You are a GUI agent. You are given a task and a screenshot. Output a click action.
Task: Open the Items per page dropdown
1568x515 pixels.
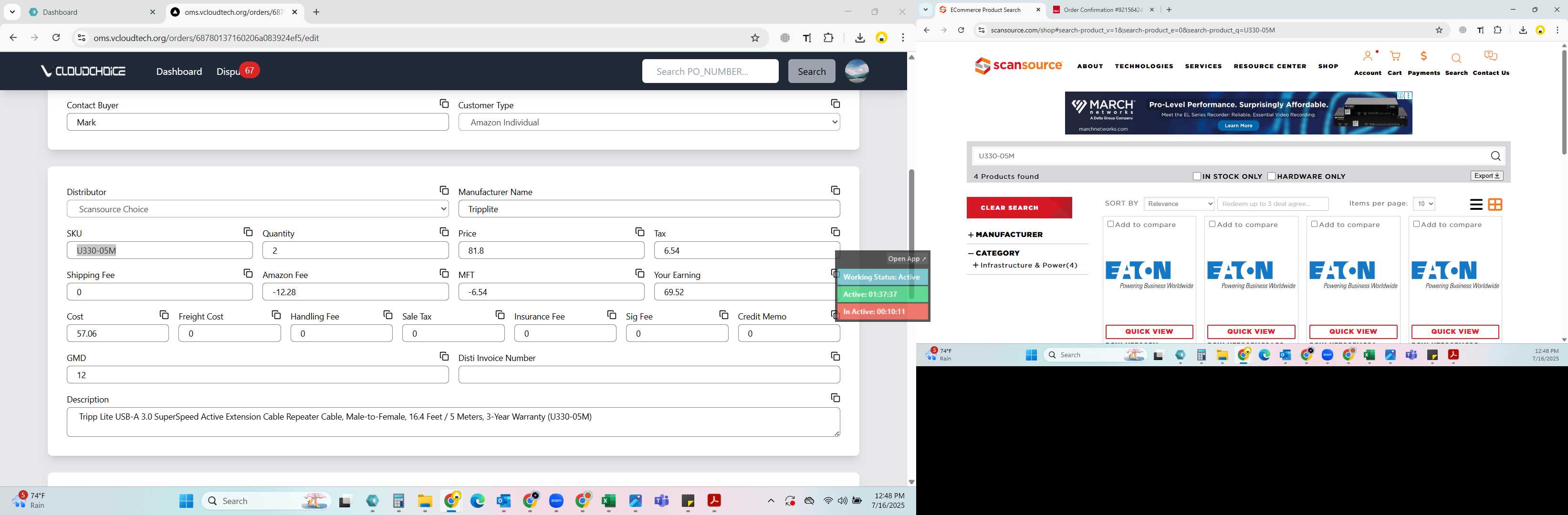tap(1424, 204)
